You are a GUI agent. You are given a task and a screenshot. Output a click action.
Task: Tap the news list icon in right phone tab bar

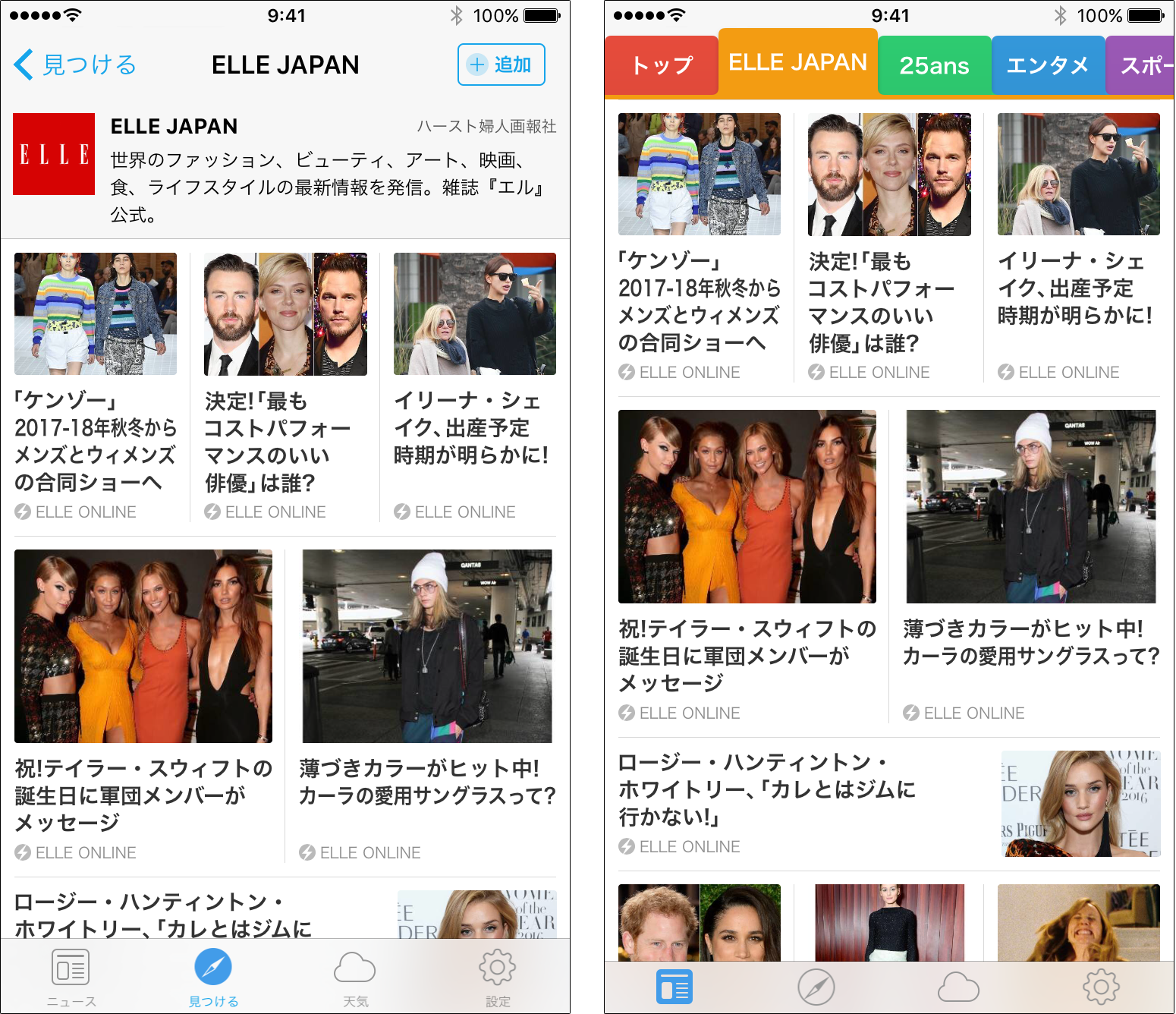[674, 987]
